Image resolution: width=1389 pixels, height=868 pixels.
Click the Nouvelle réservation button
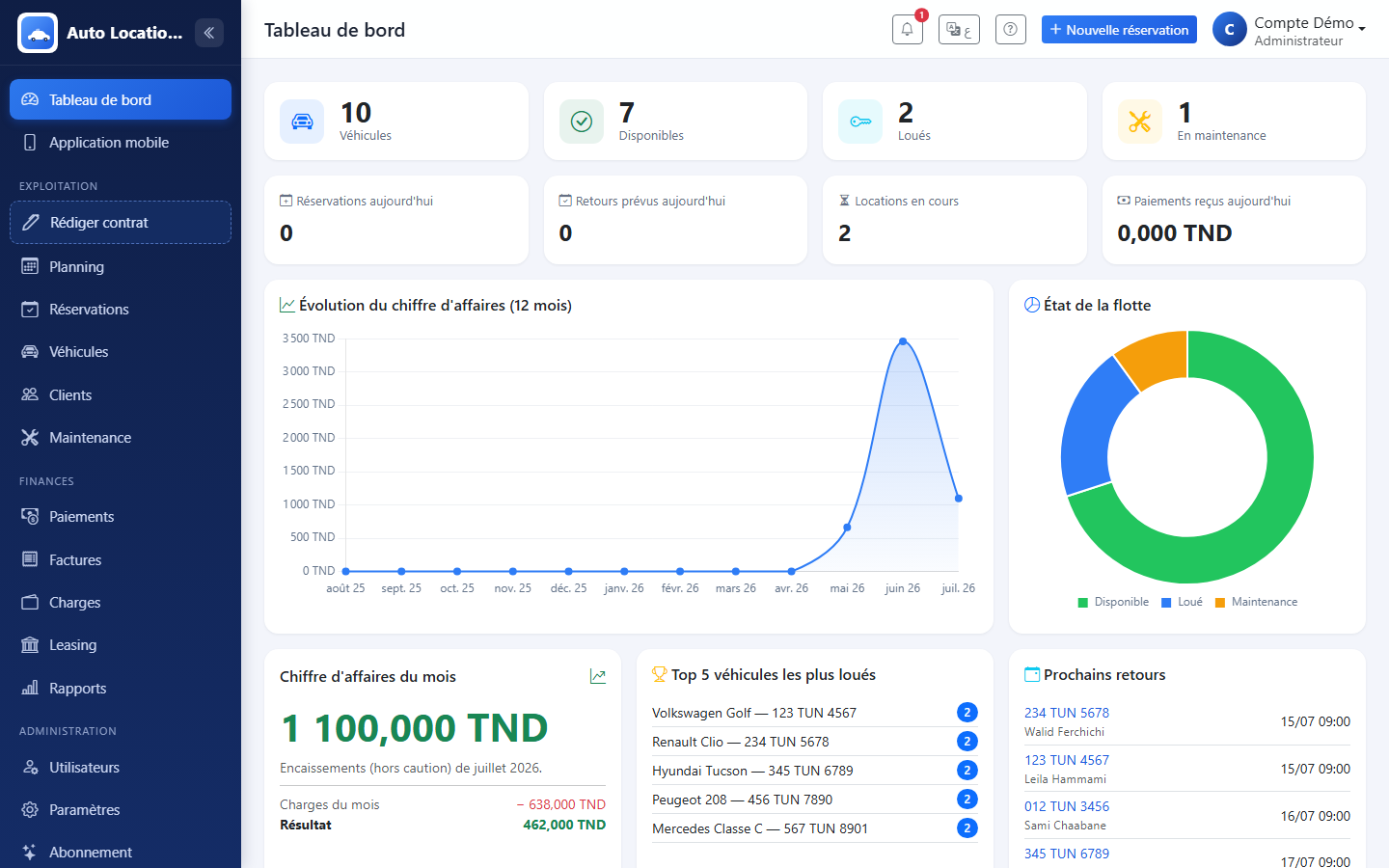point(1119,30)
